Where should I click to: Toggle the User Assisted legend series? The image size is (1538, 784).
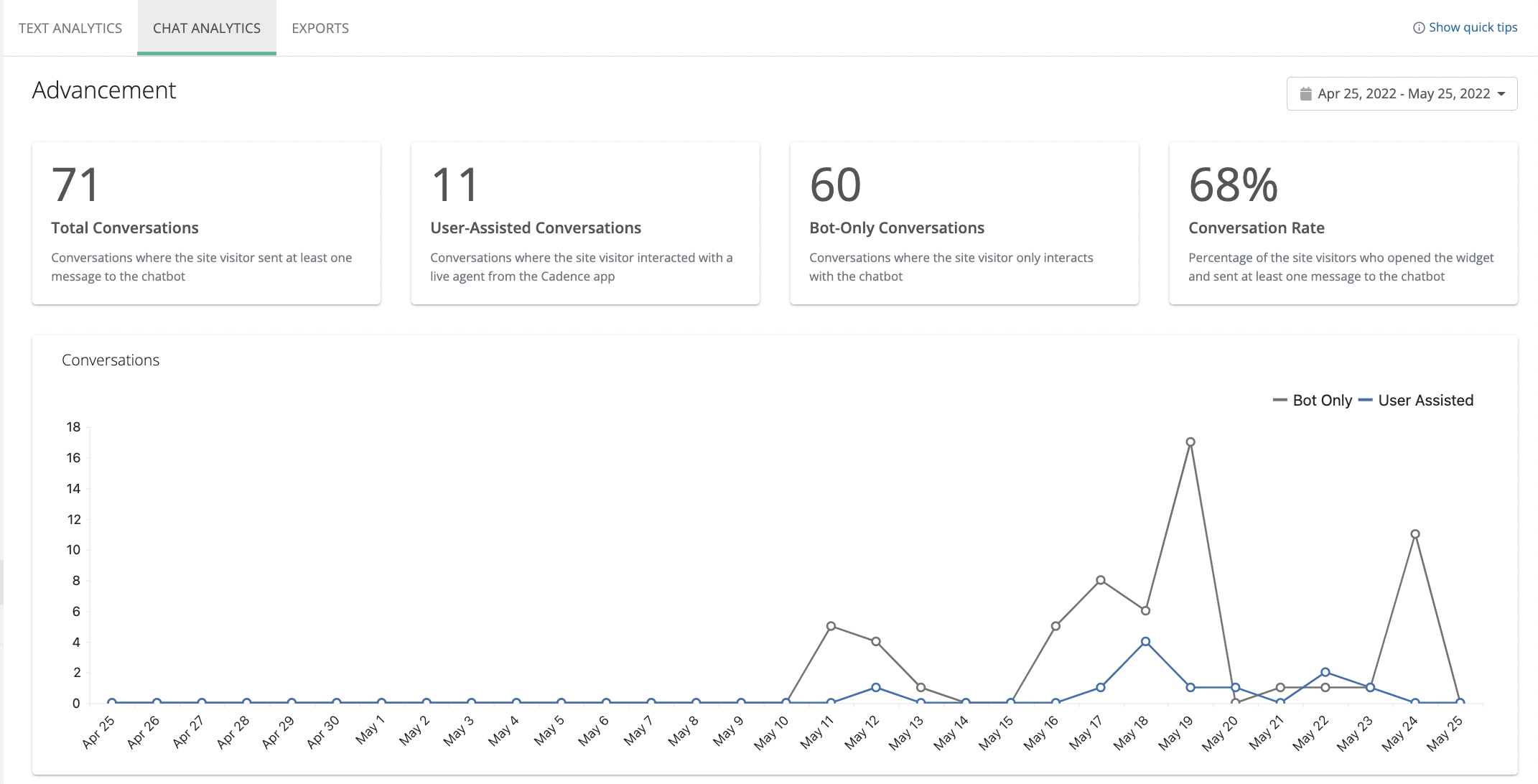point(1425,401)
